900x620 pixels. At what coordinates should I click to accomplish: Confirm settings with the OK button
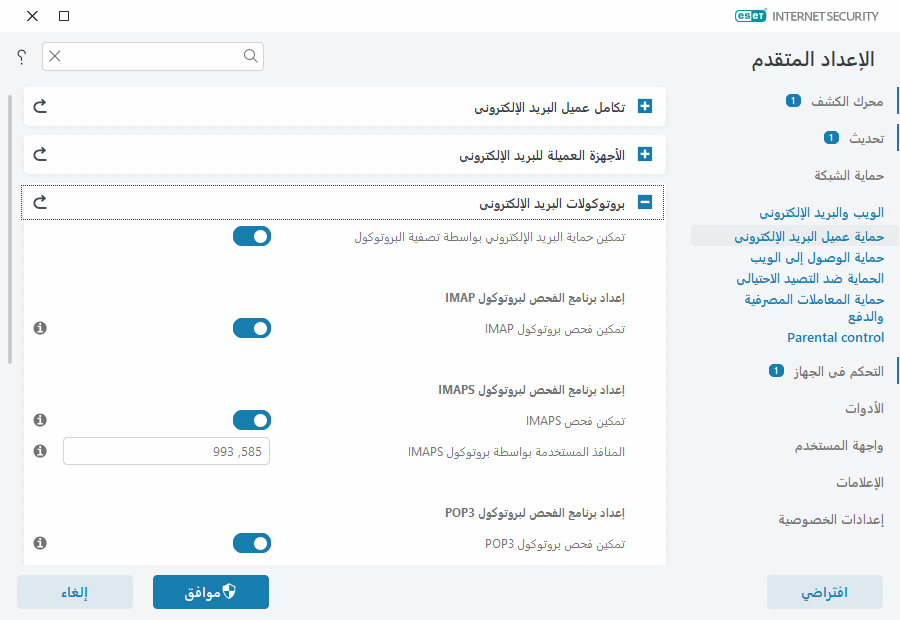tap(210, 591)
